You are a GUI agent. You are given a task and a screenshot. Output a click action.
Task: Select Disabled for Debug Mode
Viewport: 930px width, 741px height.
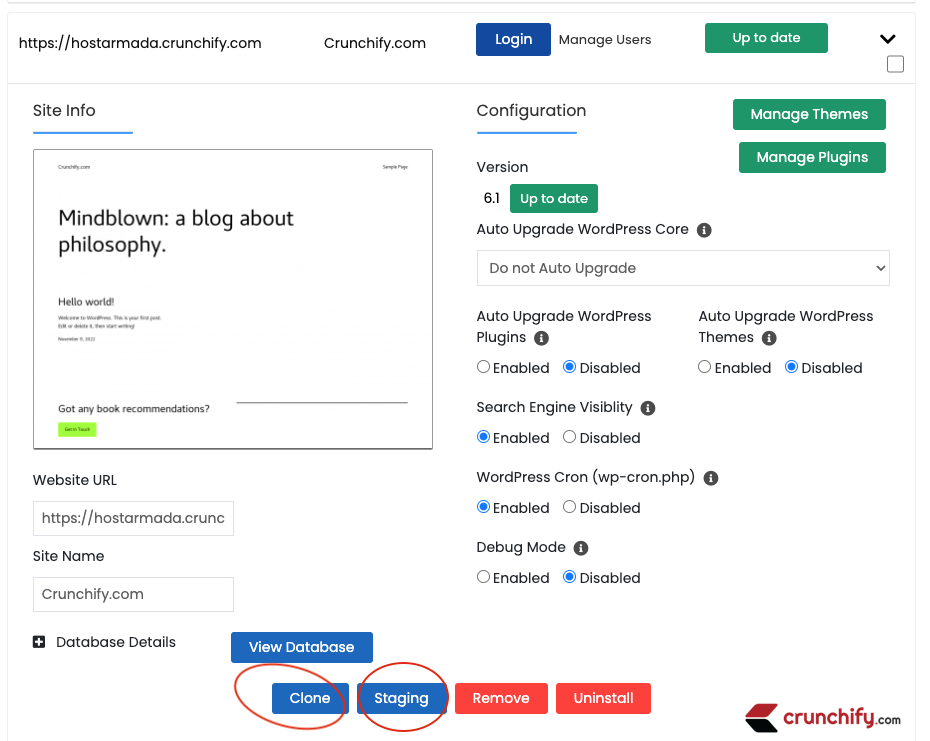pos(569,577)
